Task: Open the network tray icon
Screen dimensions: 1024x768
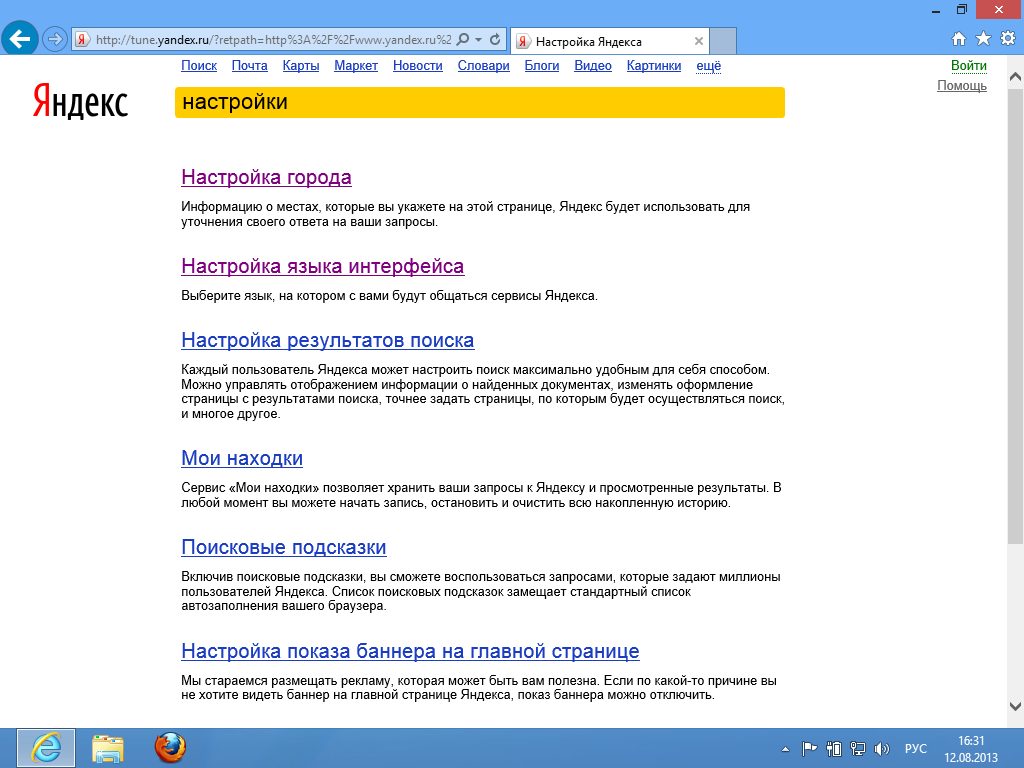Action: tap(858, 749)
